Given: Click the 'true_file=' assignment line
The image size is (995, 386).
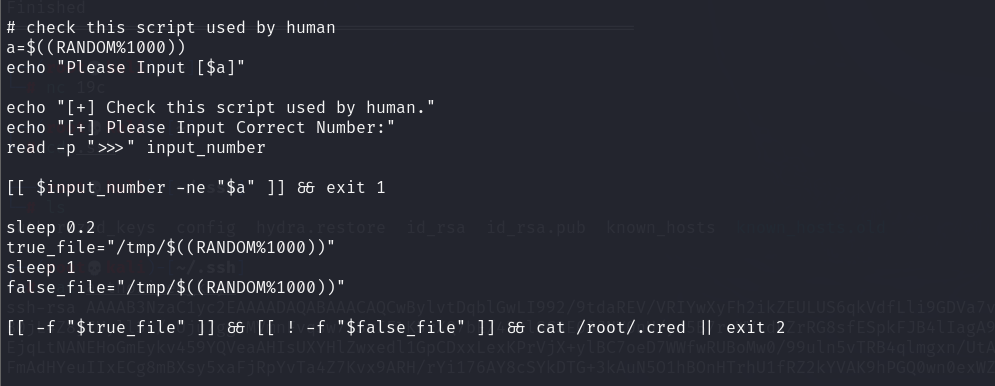Looking at the screenshot, I should coord(171,248).
